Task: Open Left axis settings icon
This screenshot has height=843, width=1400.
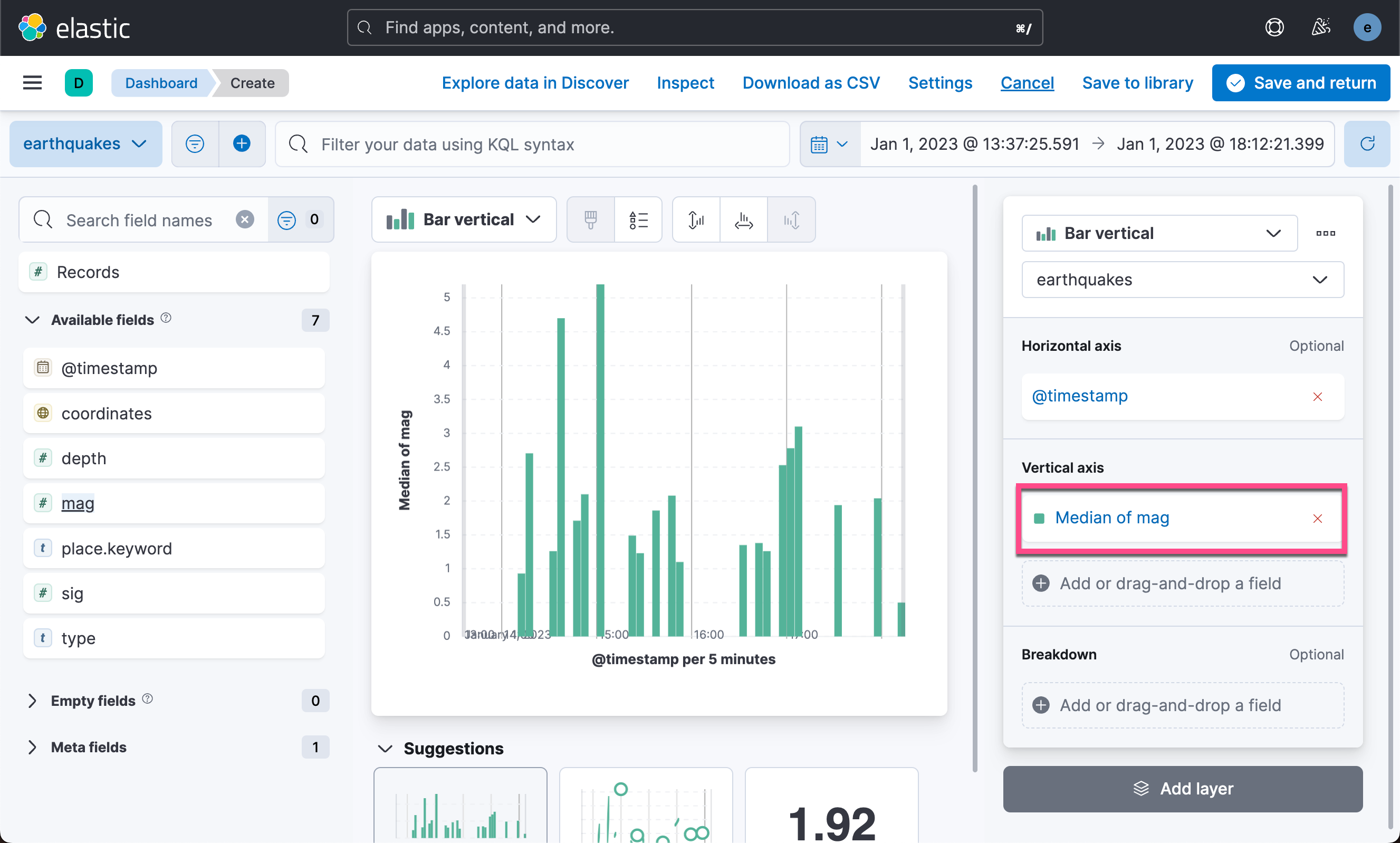Action: pyautogui.click(x=696, y=220)
